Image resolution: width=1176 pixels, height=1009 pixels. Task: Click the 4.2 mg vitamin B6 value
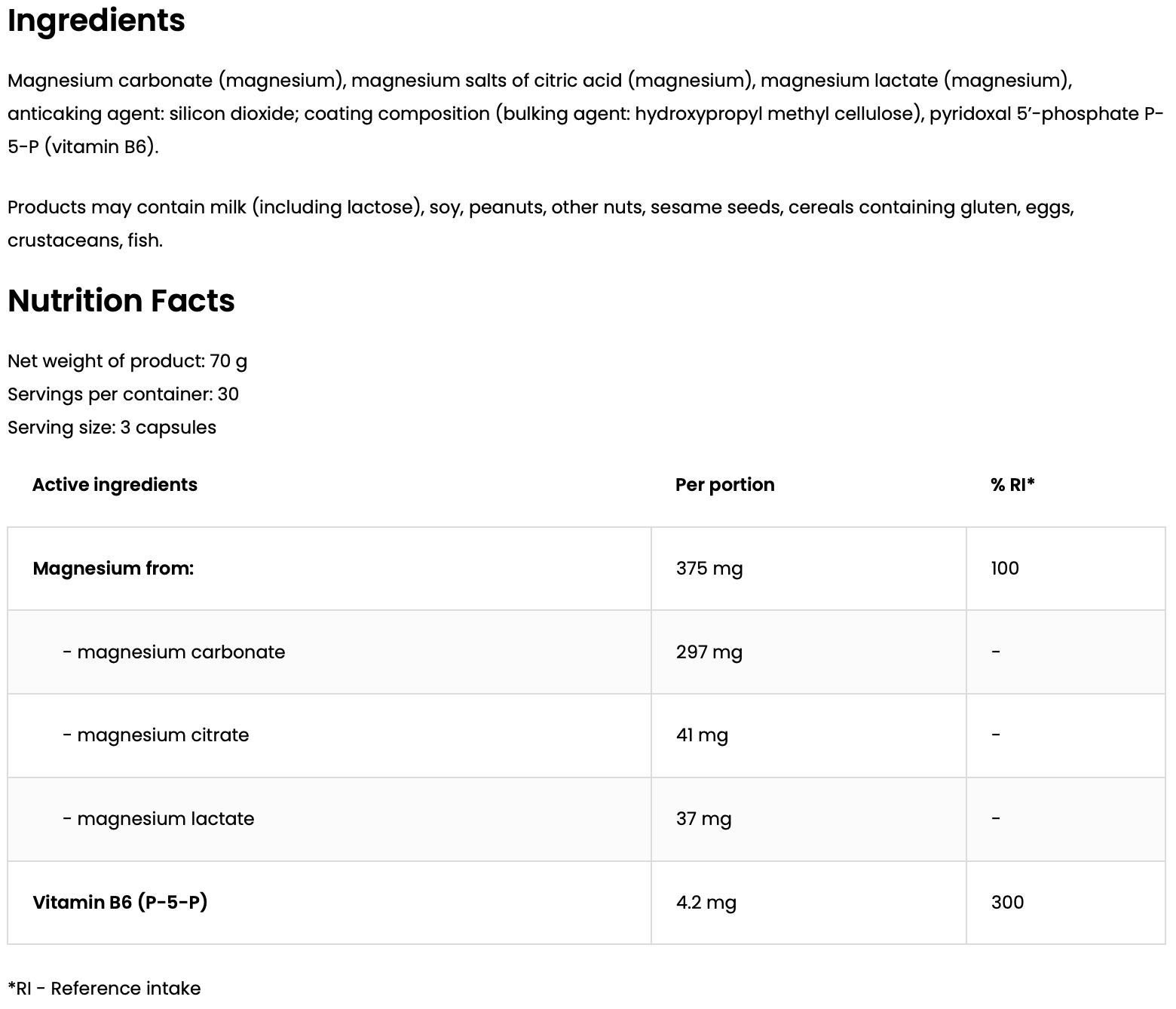pyautogui.click(x=706, y=903)
